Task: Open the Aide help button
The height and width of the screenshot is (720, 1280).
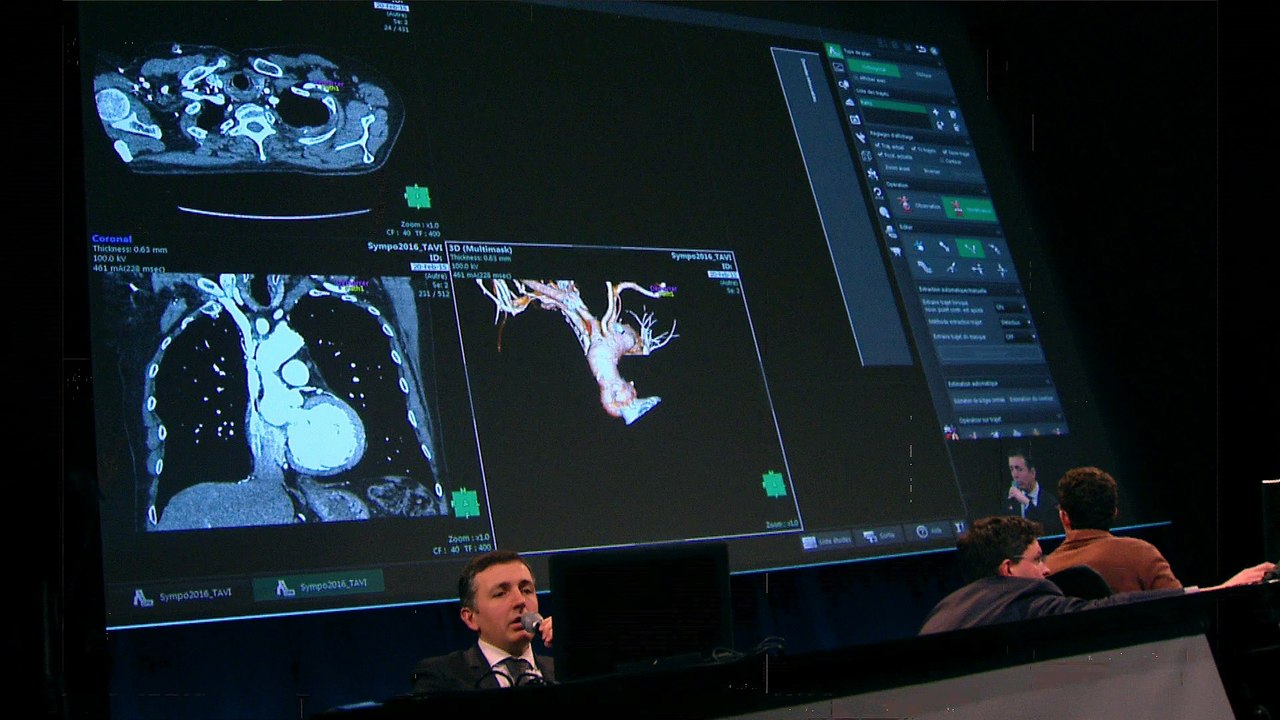Action: [931, 530]
